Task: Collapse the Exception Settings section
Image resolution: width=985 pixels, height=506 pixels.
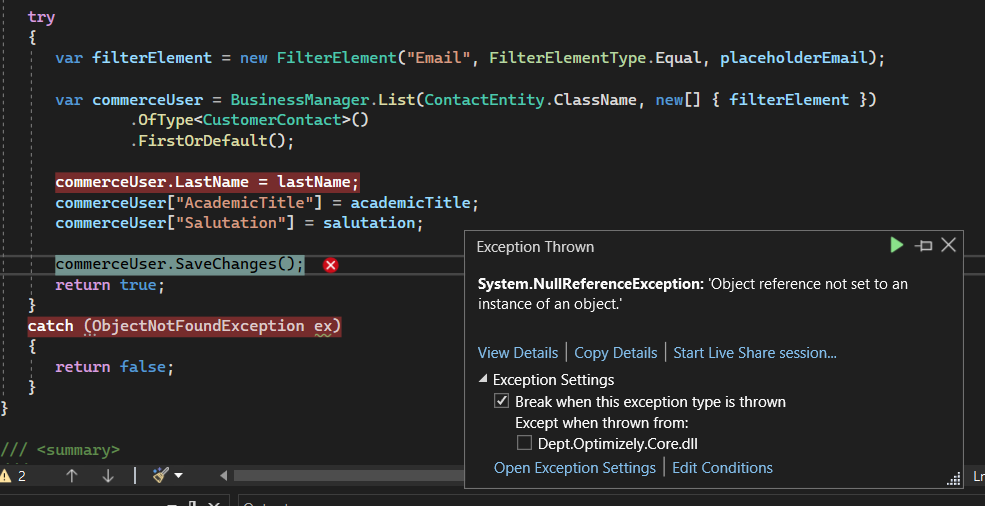Action: click(x=484, y=380)
